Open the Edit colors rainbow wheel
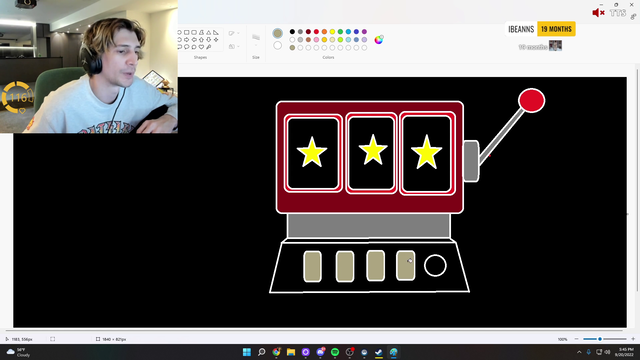Image resolution: width=640 pixels, height=360 pixels. (379, 40)
